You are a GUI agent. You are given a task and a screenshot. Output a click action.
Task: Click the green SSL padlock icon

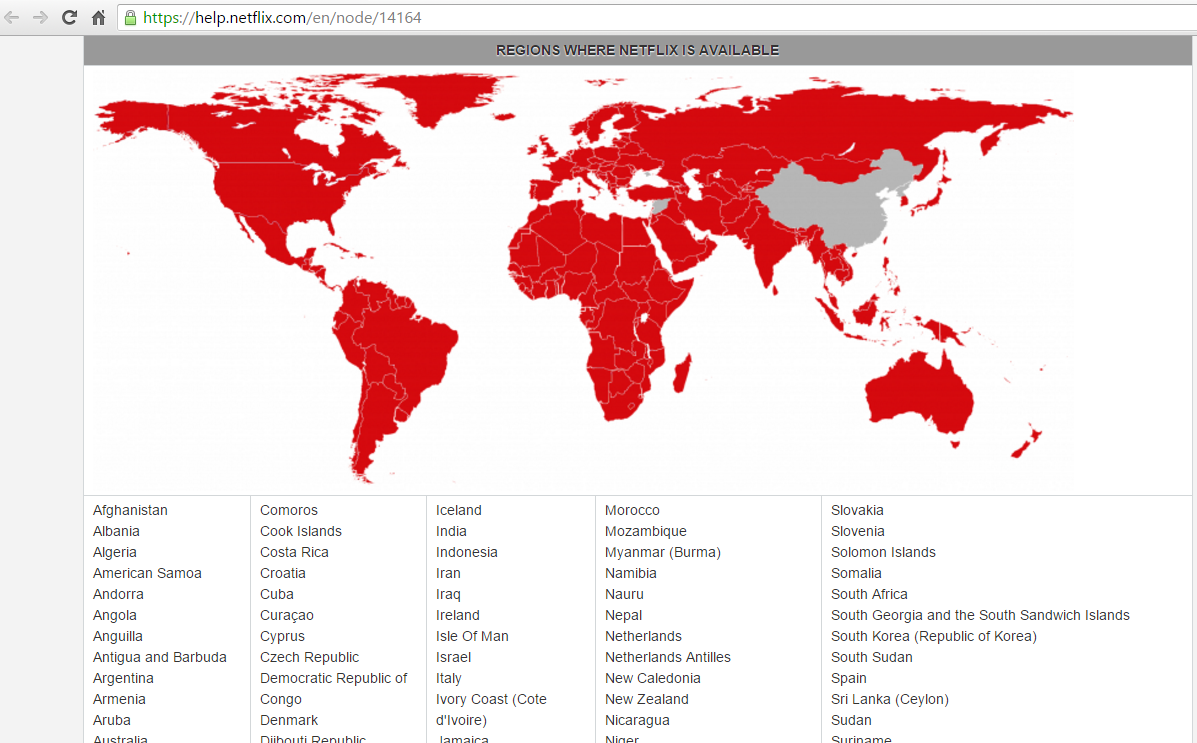130,17
